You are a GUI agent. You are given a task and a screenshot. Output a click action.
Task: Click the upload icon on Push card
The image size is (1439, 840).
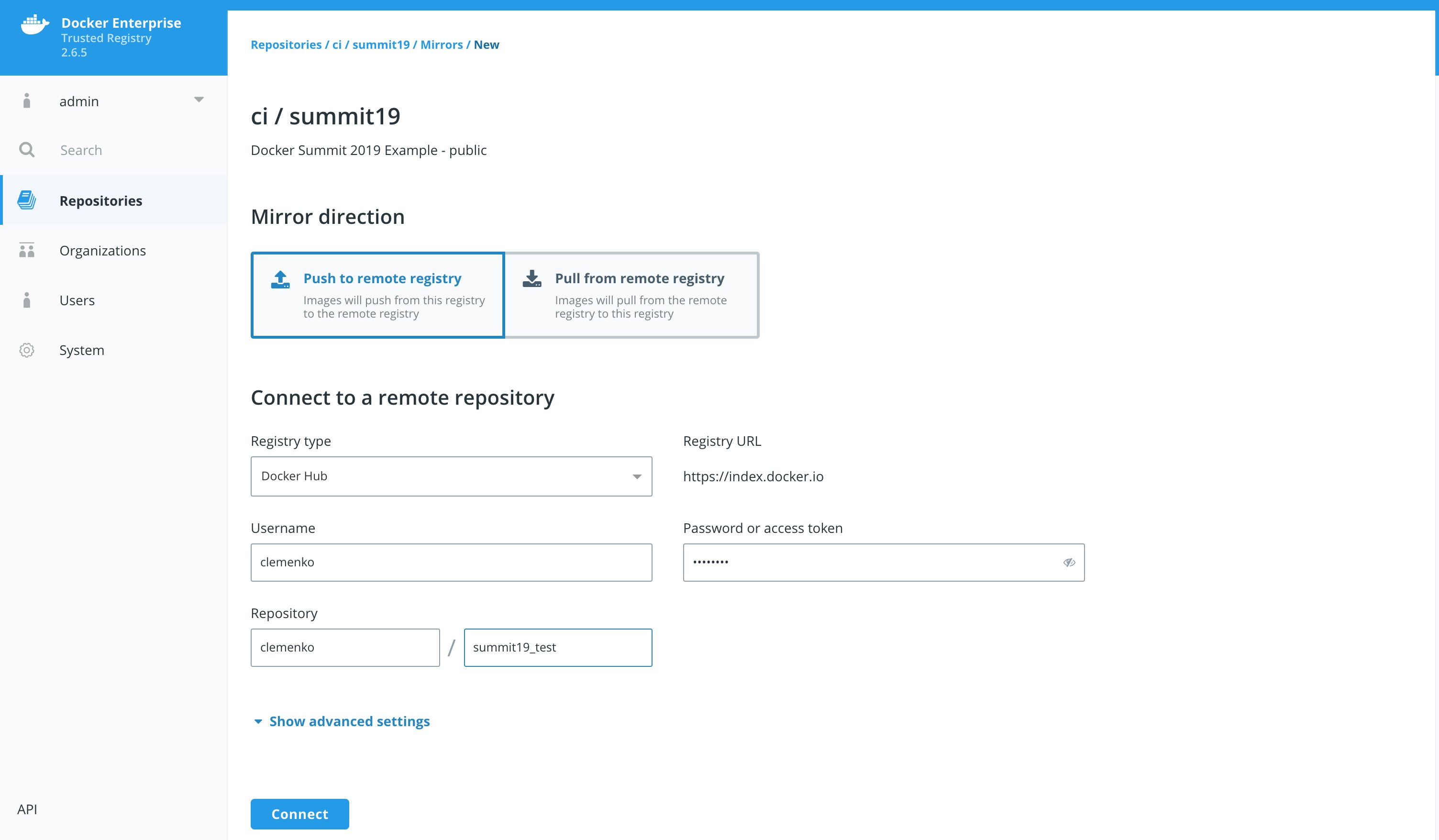coord(280,279)
